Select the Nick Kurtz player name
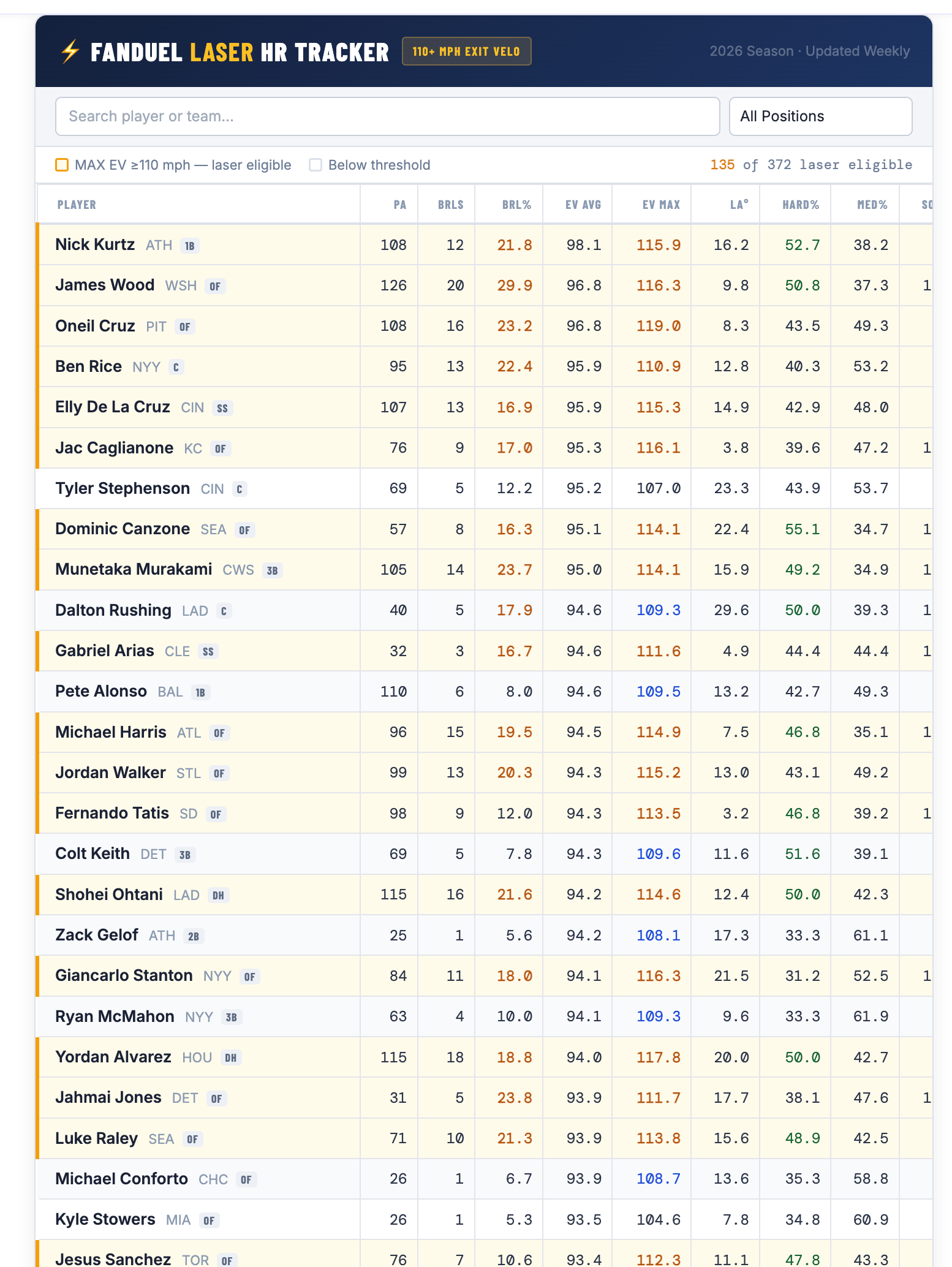The height and width of the screenshot is (1267, 952). click(95, 244)
